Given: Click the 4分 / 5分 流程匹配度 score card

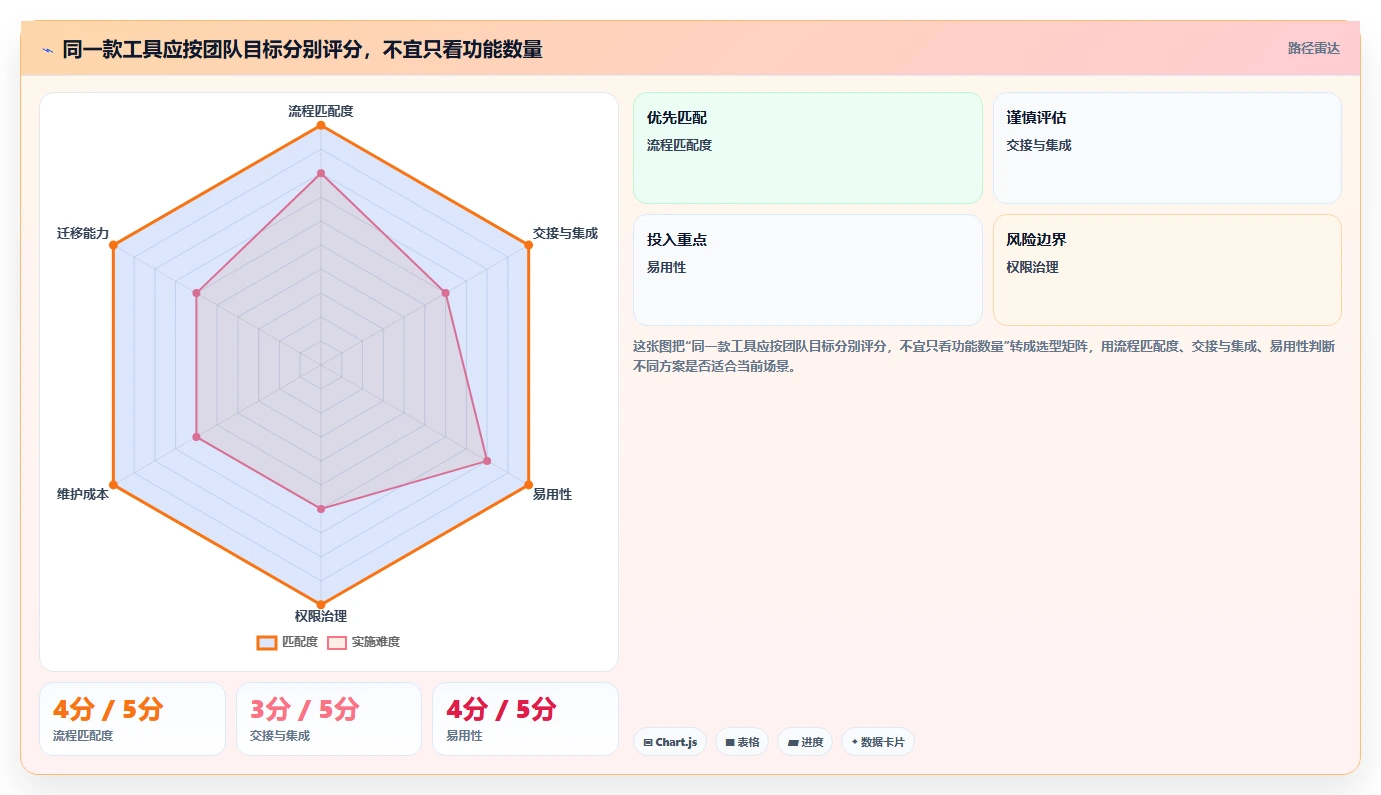Looking at the screenshot, I should [x=132, y=719].
